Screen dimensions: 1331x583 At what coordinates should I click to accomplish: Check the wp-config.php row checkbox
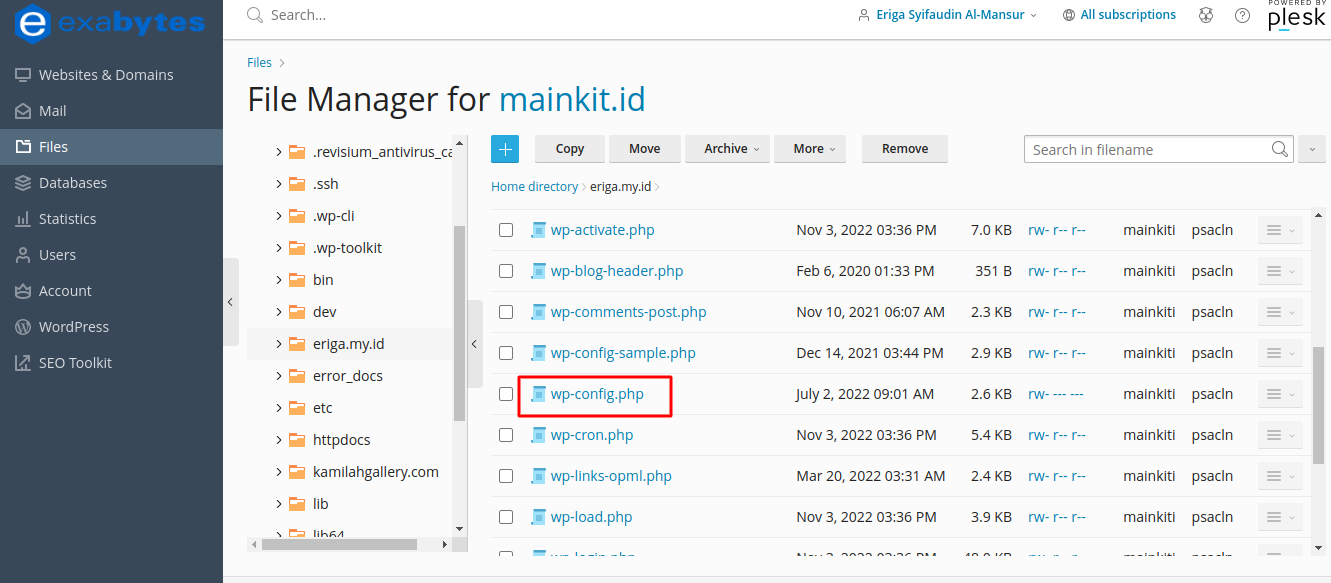pos(506,393)
